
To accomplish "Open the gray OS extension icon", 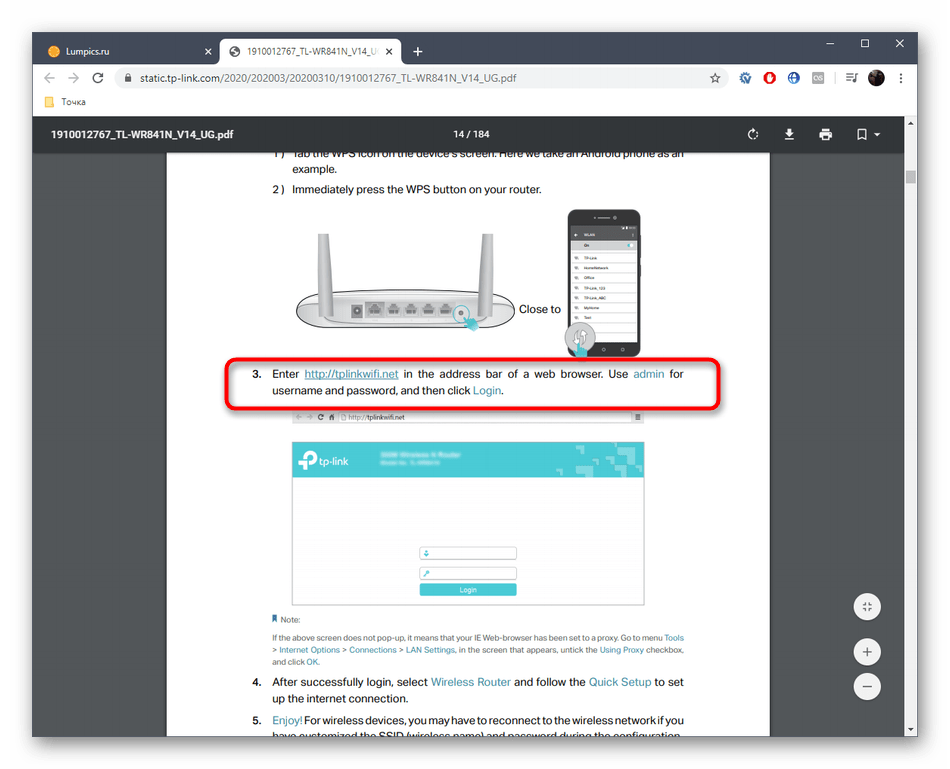I will 818,78.
